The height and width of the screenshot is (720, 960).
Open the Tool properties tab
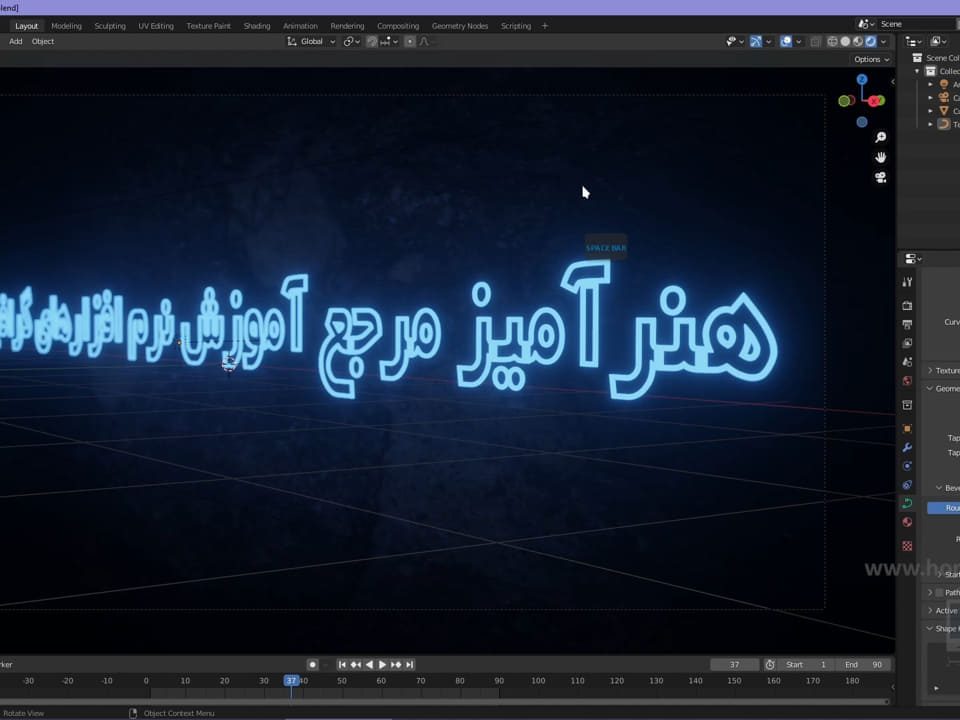907,282
